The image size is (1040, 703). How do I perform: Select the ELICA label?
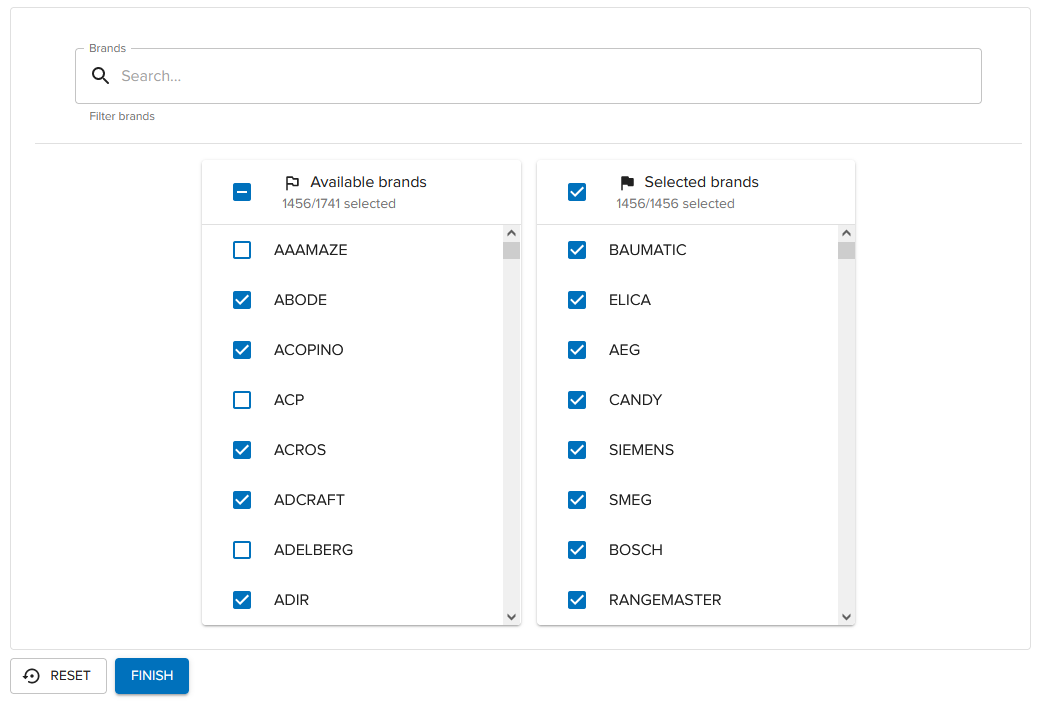(629, 300)
